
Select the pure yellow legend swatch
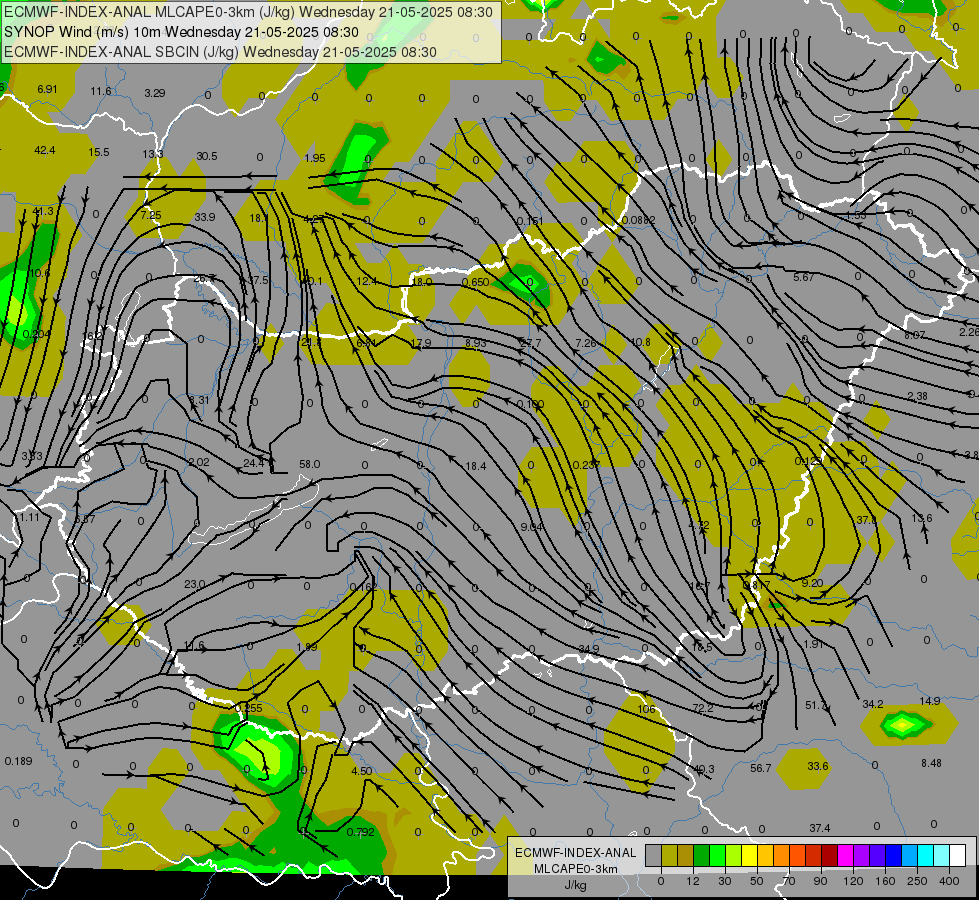tap(749, 856)
